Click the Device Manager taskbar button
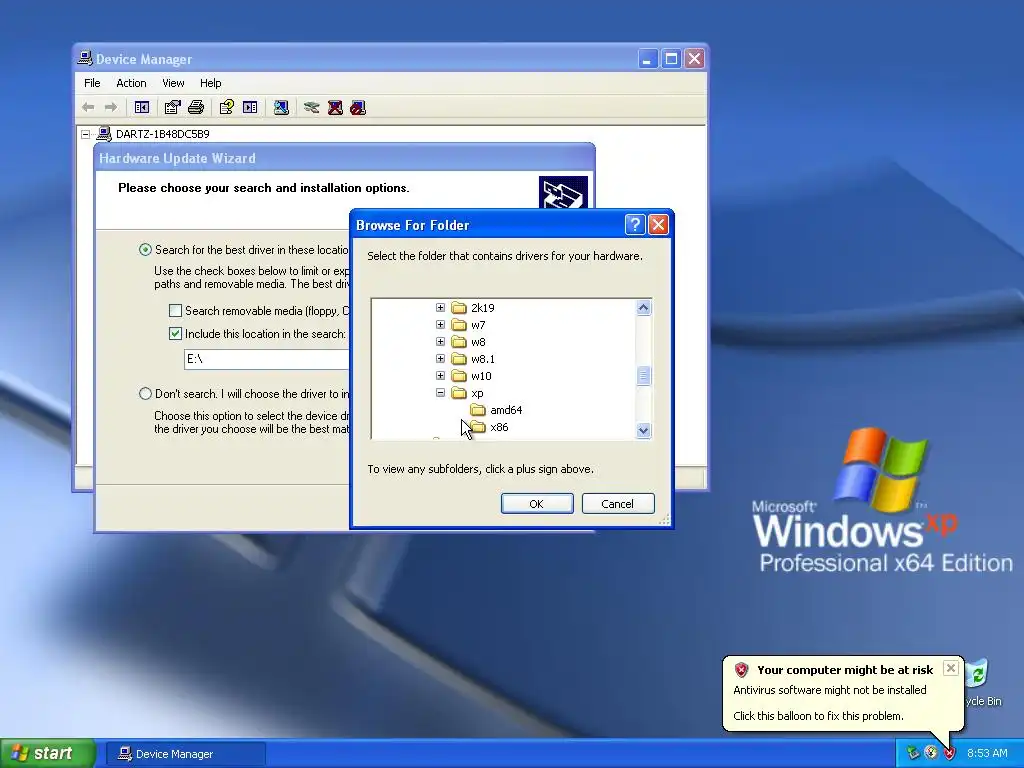This screenshot has height=768, width=1024. pos(185,754)
